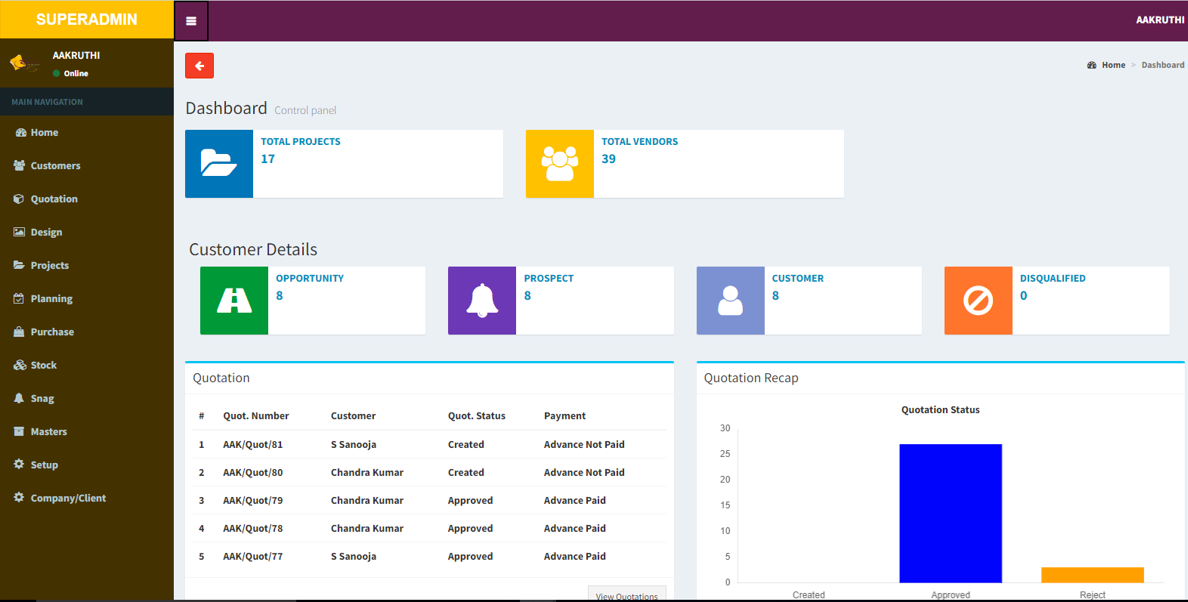Open the AAKRUTHI user menu at top right
This screenshot has width=1188, height=602.
[1159, 20]
